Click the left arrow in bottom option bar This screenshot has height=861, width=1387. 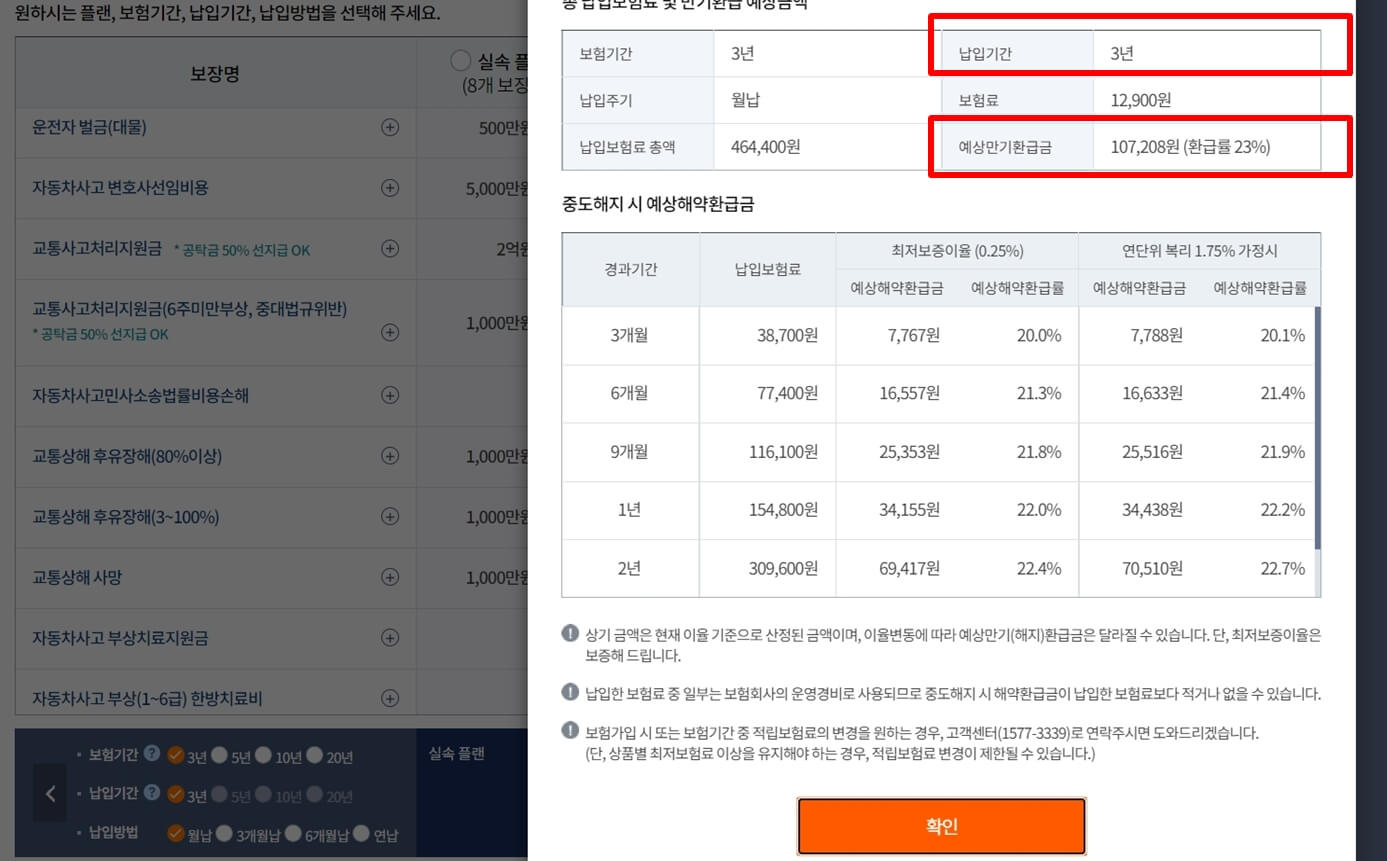coord(50,794)
